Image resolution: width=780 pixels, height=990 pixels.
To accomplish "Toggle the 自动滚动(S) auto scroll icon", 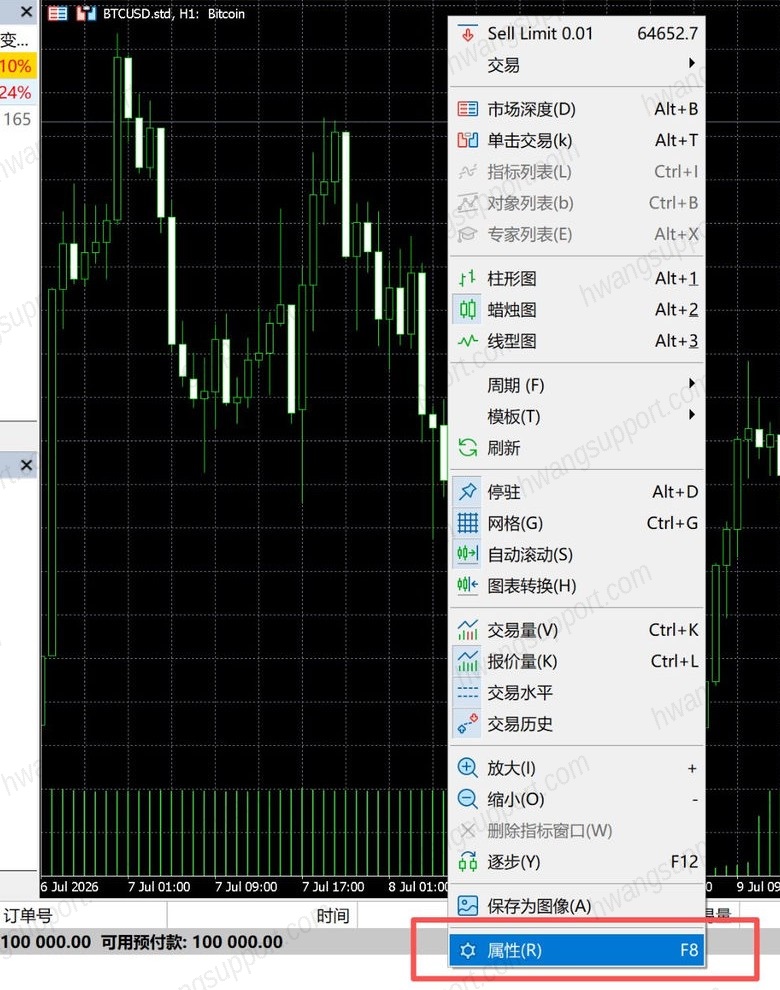I will (x=467, y=554).
